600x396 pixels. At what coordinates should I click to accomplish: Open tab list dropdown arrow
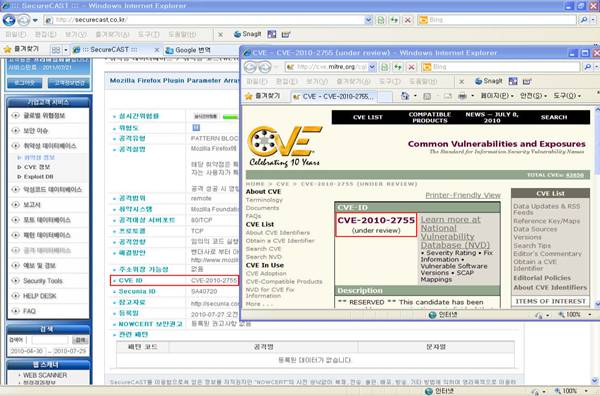65,50
